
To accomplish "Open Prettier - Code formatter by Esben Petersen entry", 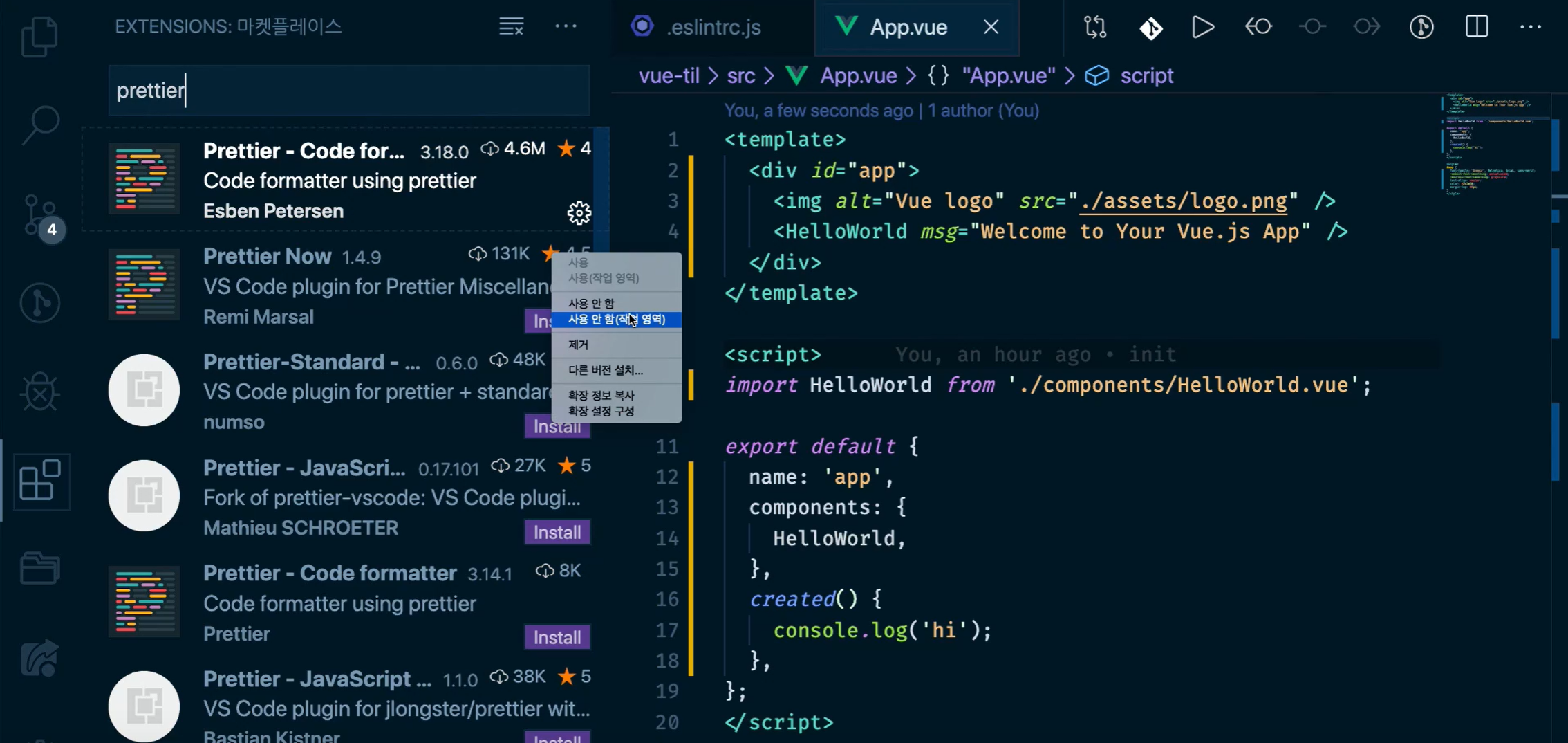I will [346, 180].
